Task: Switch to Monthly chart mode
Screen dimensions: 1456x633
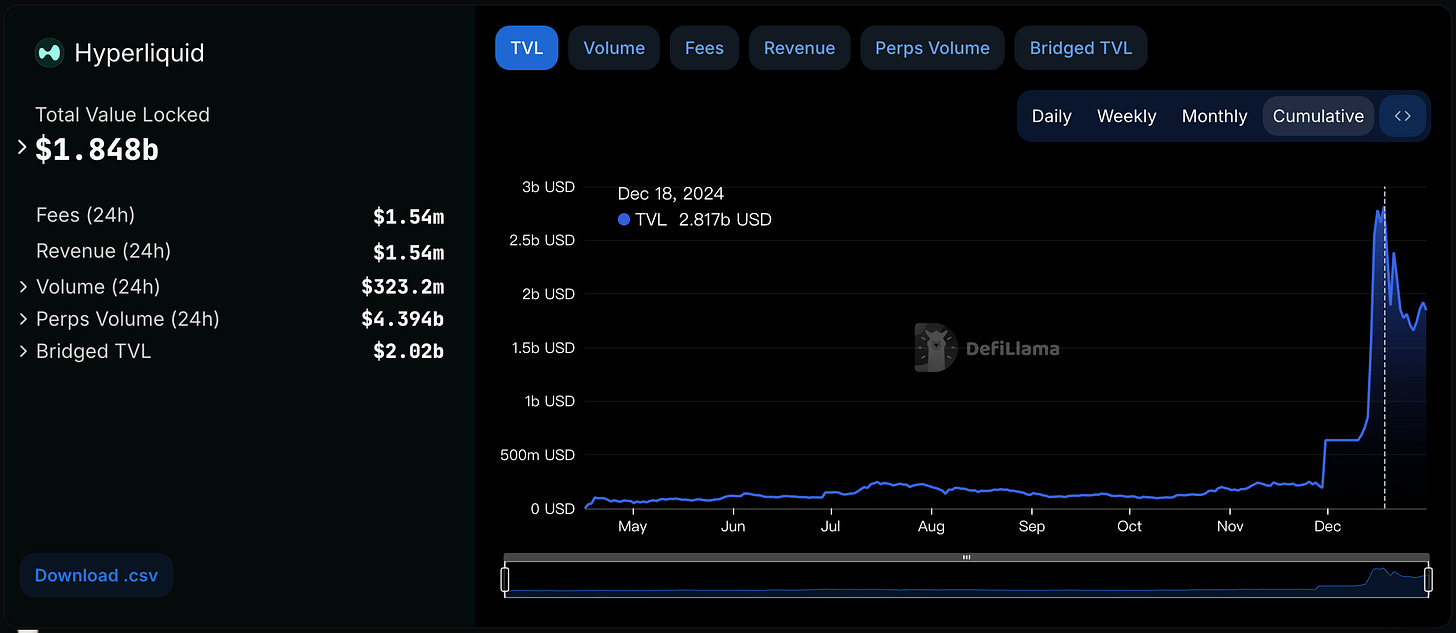Action: pos(1214,116)
